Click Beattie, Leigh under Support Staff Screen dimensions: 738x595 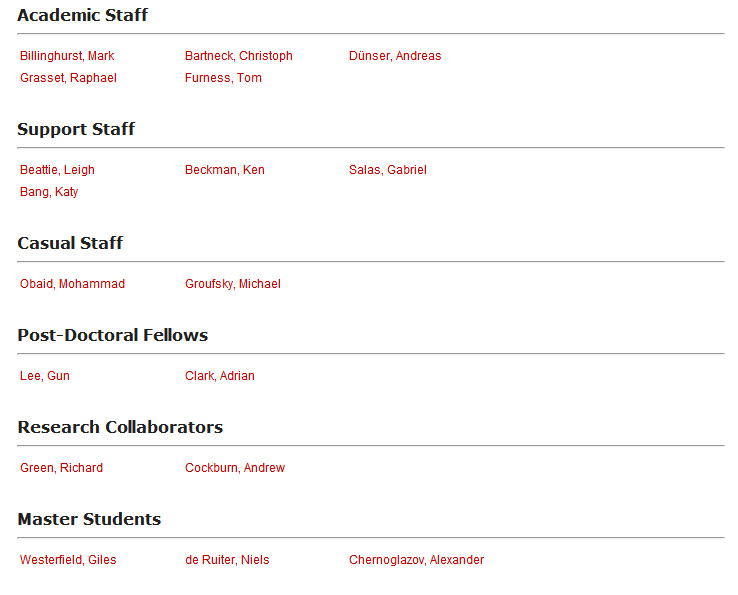57,170
